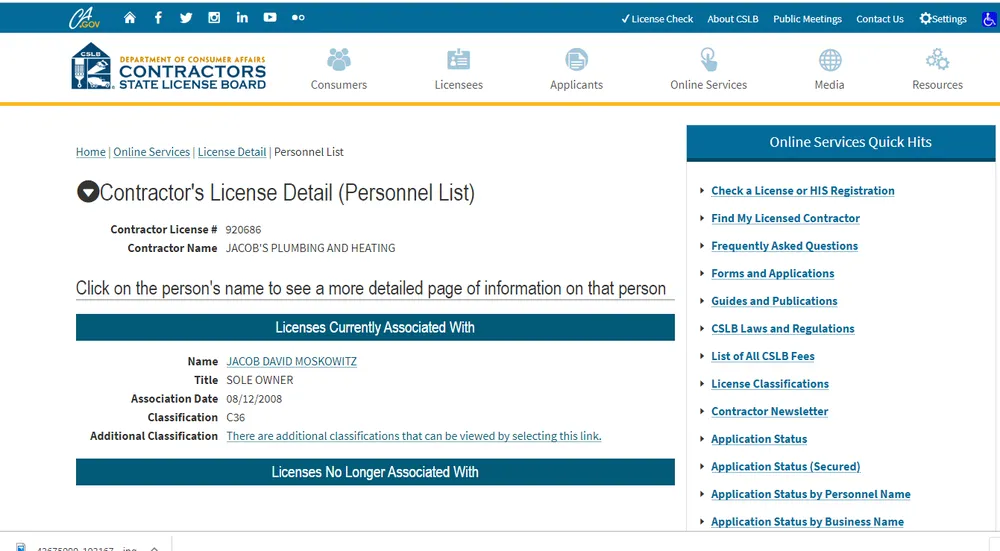Open the Settings gear in top bar
Image resolution: width=1000 pixels, height=551 pixels.
coord(943,19)
